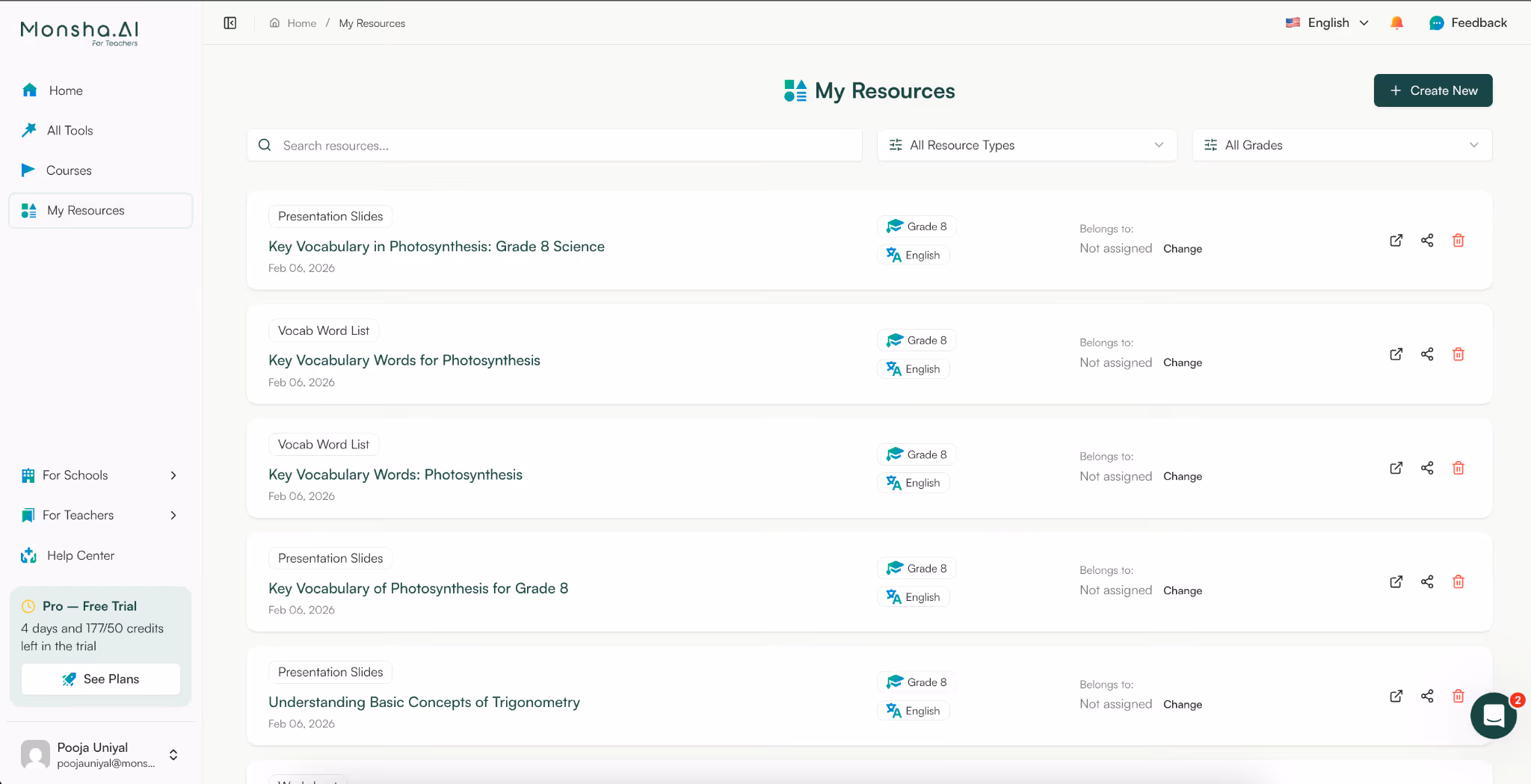Click the notification bell icon

[x=1396, y=22]
